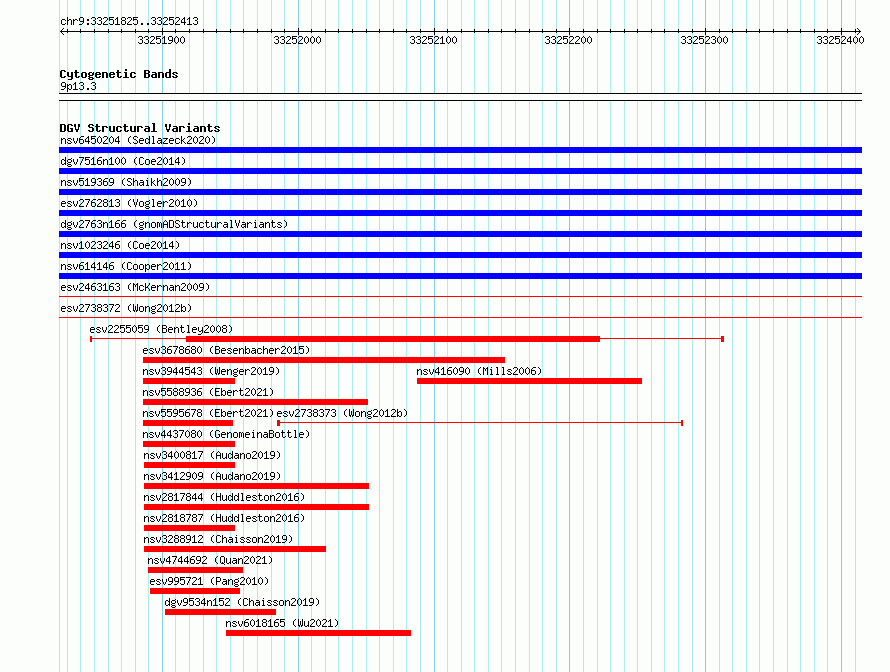Click the red bar under nsv3944543

coord(188,381)
